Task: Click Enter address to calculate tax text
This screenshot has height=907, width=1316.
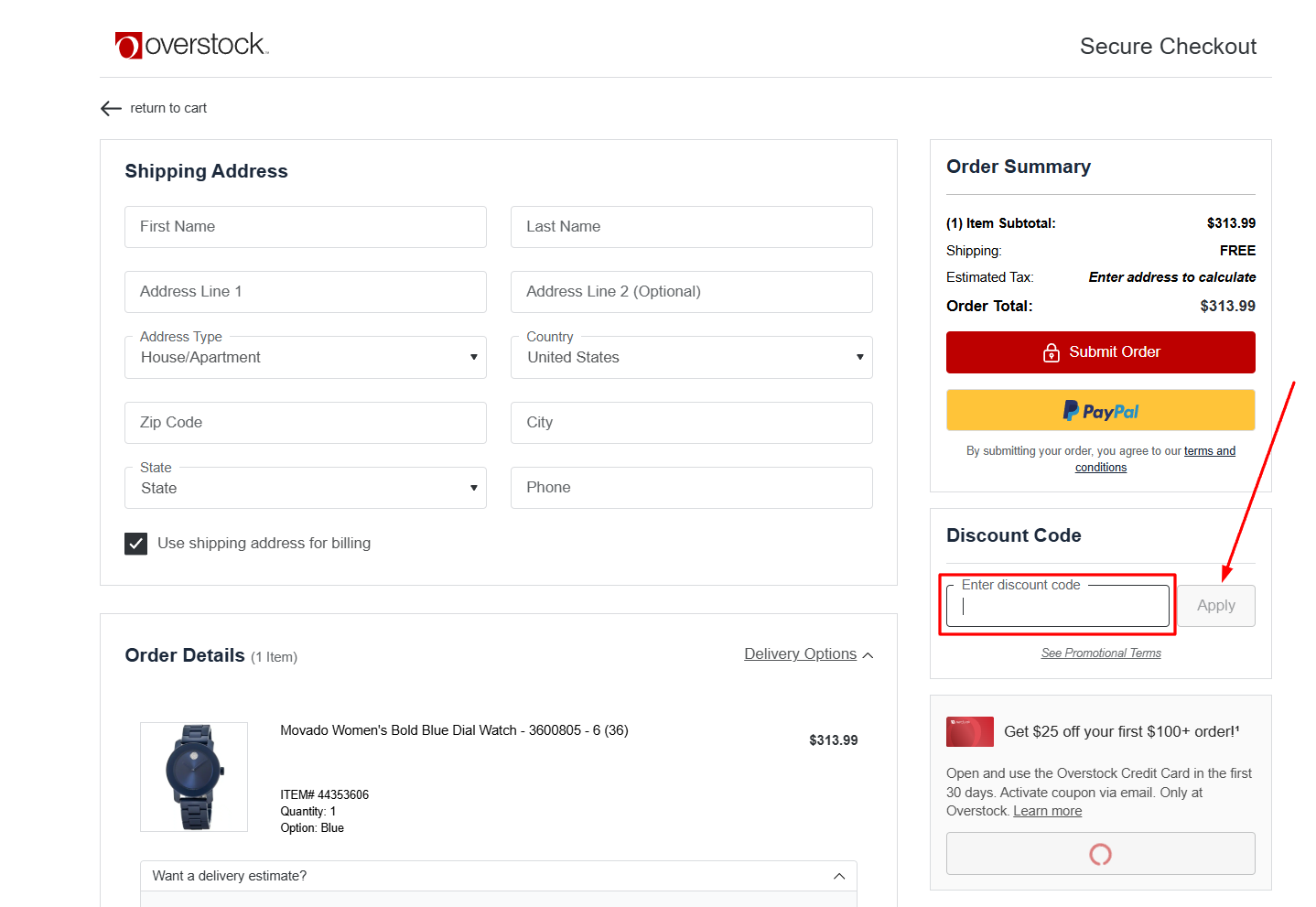Action: (x=1172, y=277)
